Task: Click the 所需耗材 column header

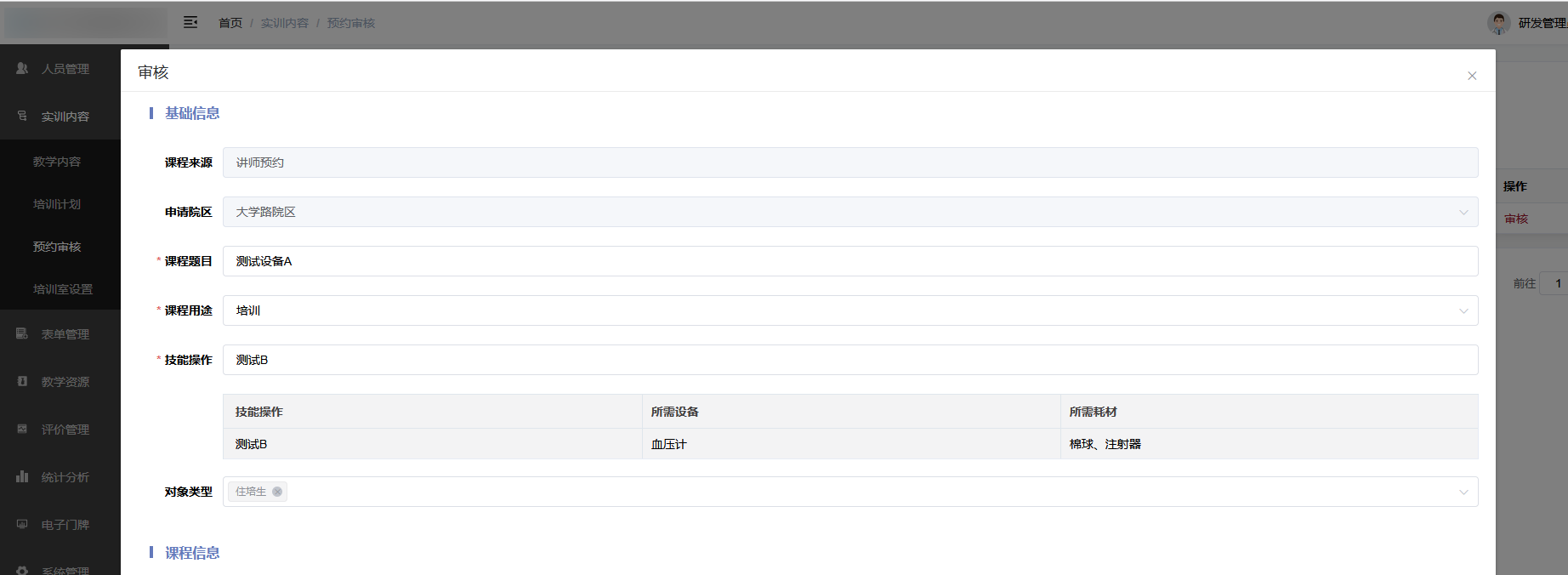Action: [1270, 412]
